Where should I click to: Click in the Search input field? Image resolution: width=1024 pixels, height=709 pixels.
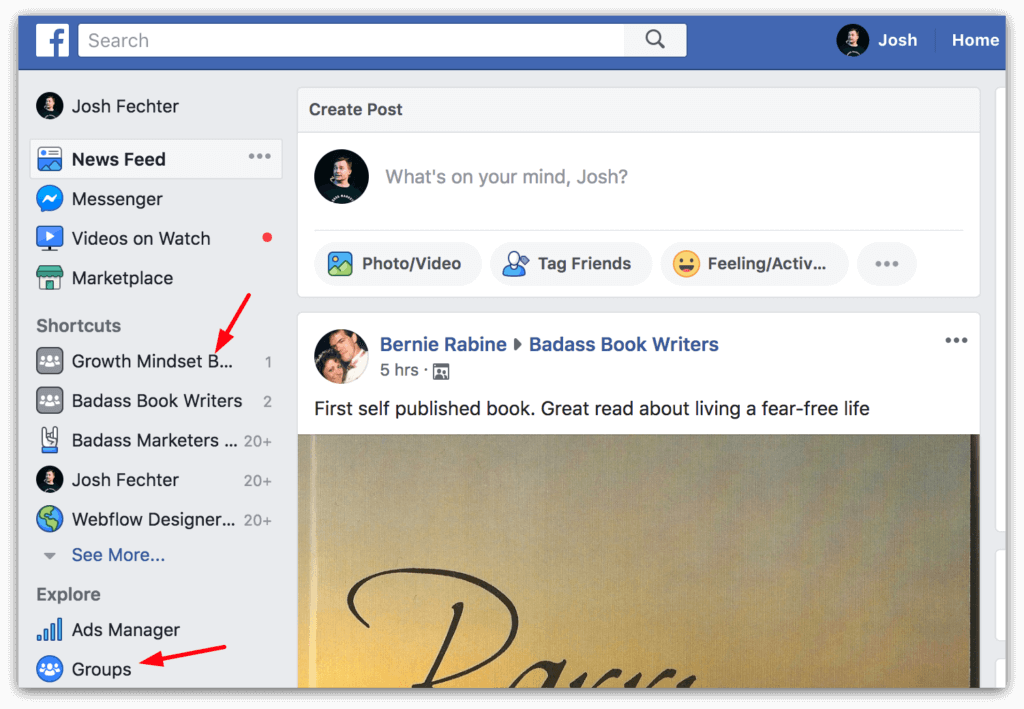tap(351, 40)
